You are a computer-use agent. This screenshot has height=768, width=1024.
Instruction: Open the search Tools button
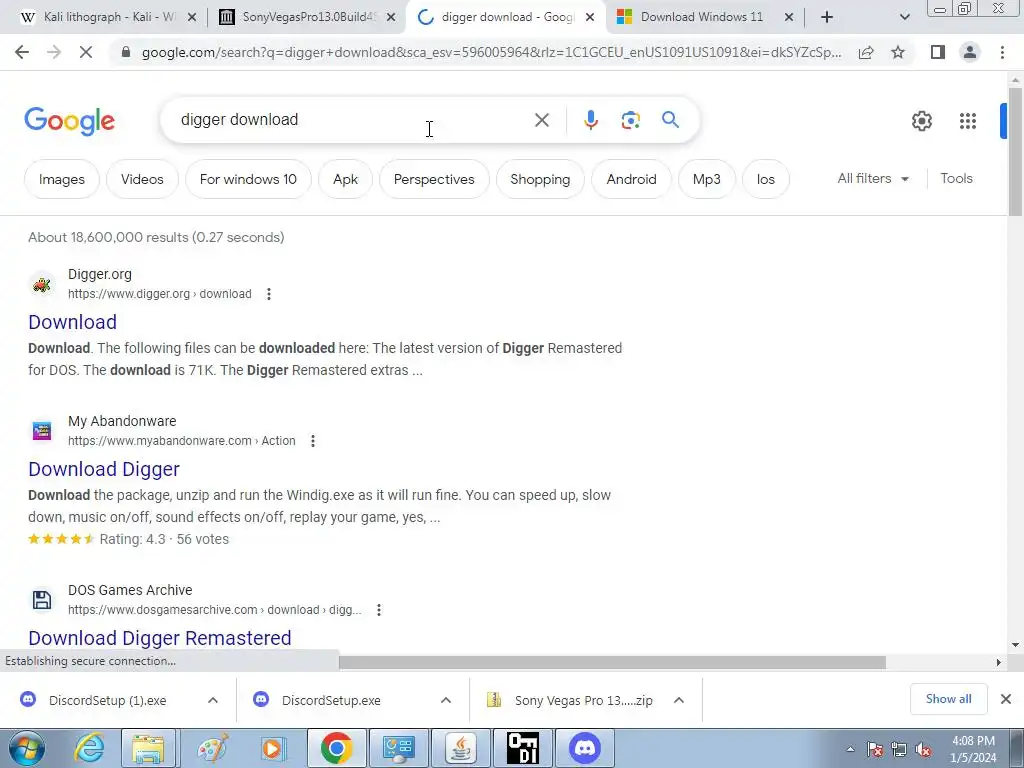956,178
